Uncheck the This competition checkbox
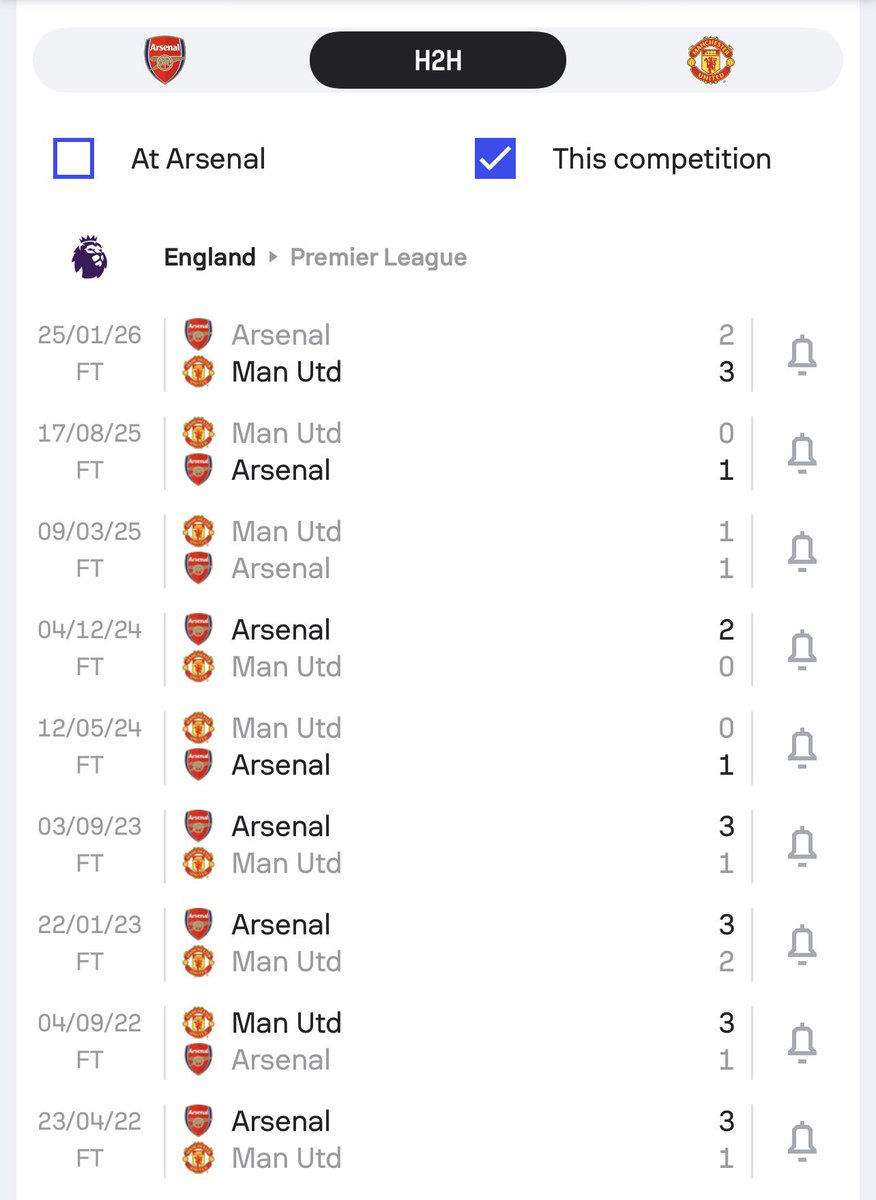 click(495, 159)
